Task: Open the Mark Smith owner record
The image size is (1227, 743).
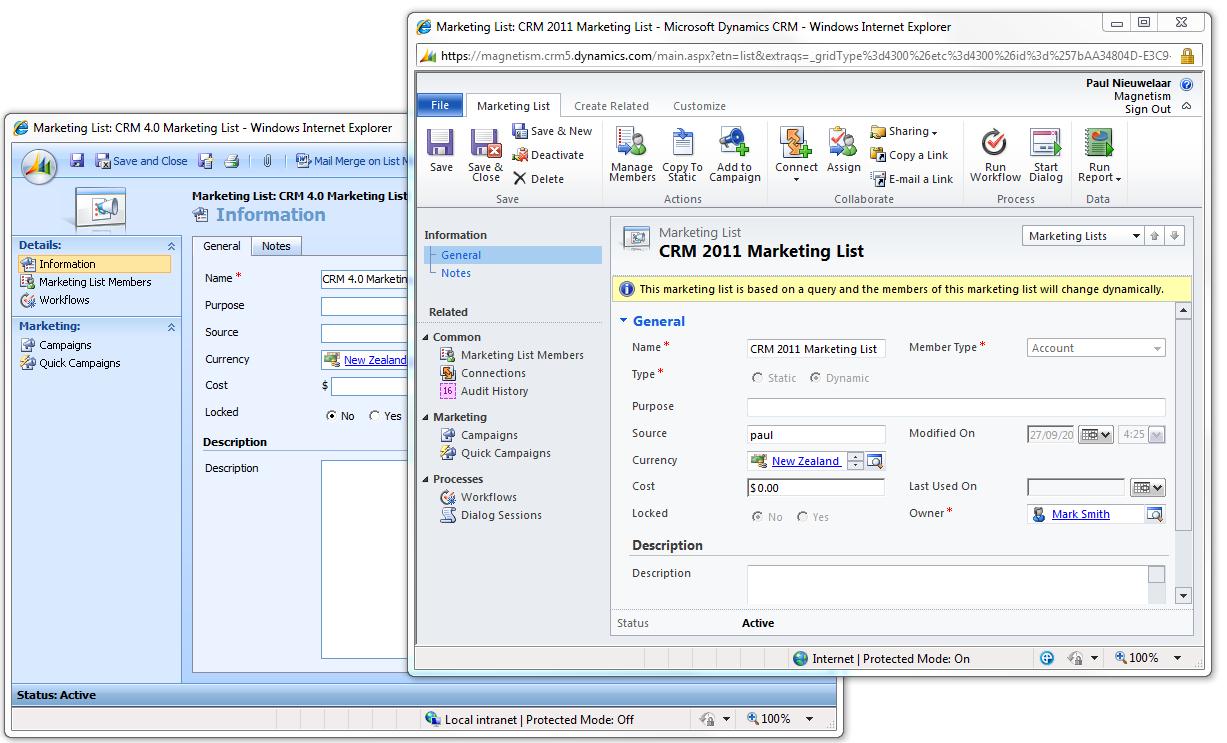Action: (x=1080, y=513)
